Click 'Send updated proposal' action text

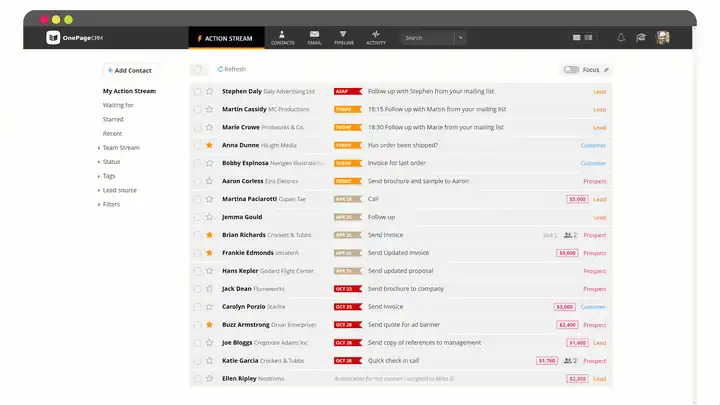400,271
